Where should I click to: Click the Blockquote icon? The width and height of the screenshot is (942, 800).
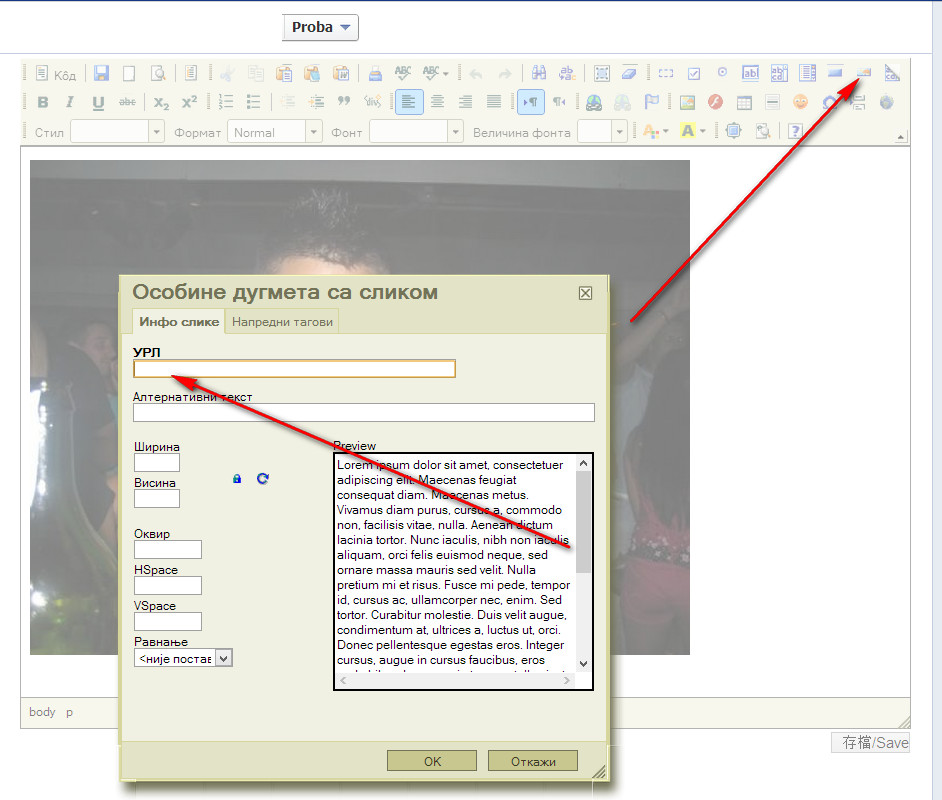(344, 102)
